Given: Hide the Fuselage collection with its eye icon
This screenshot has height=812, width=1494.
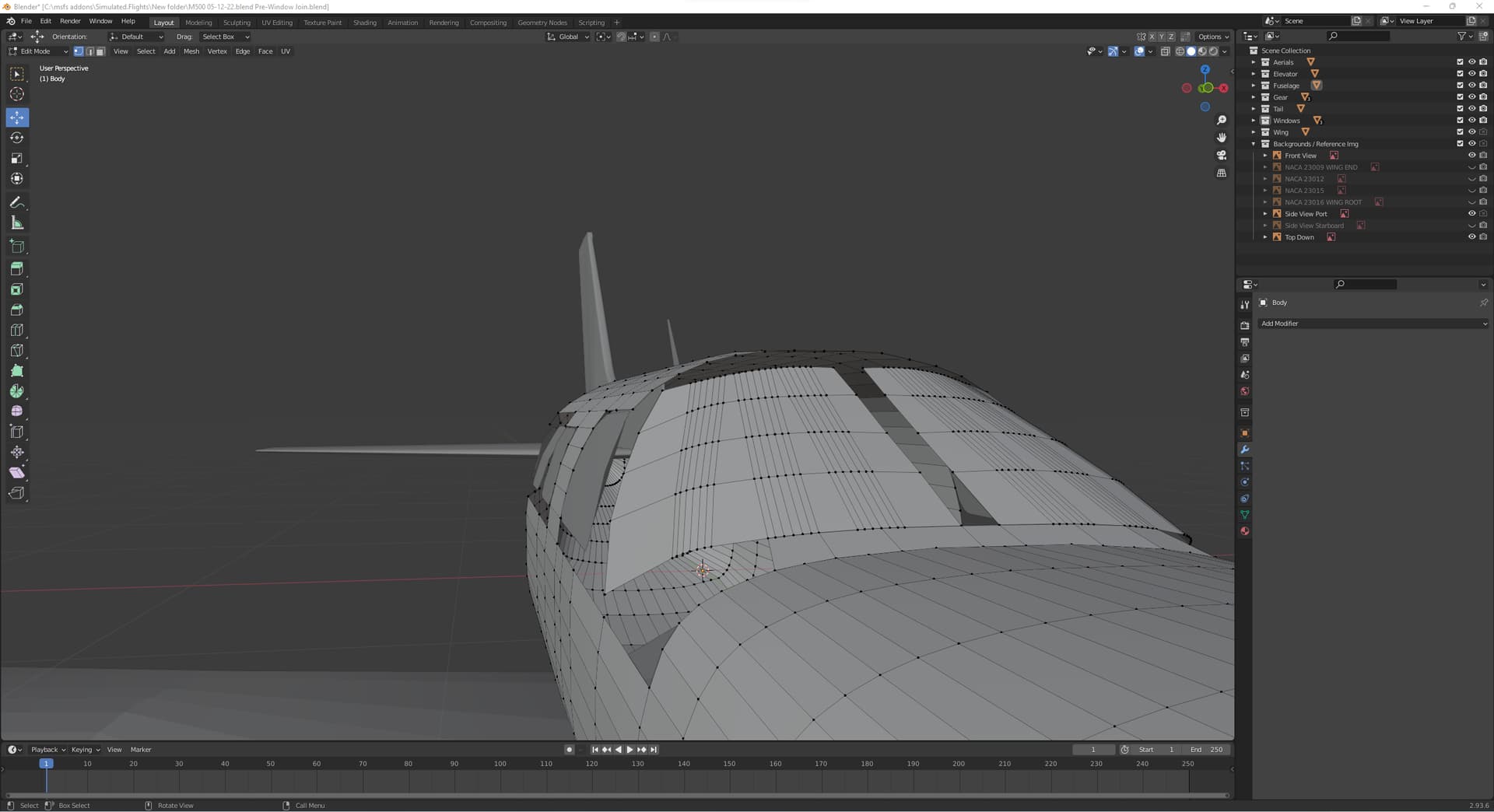Looking at the screenshot, I should pyautogui.click(x=1471, y=86).
